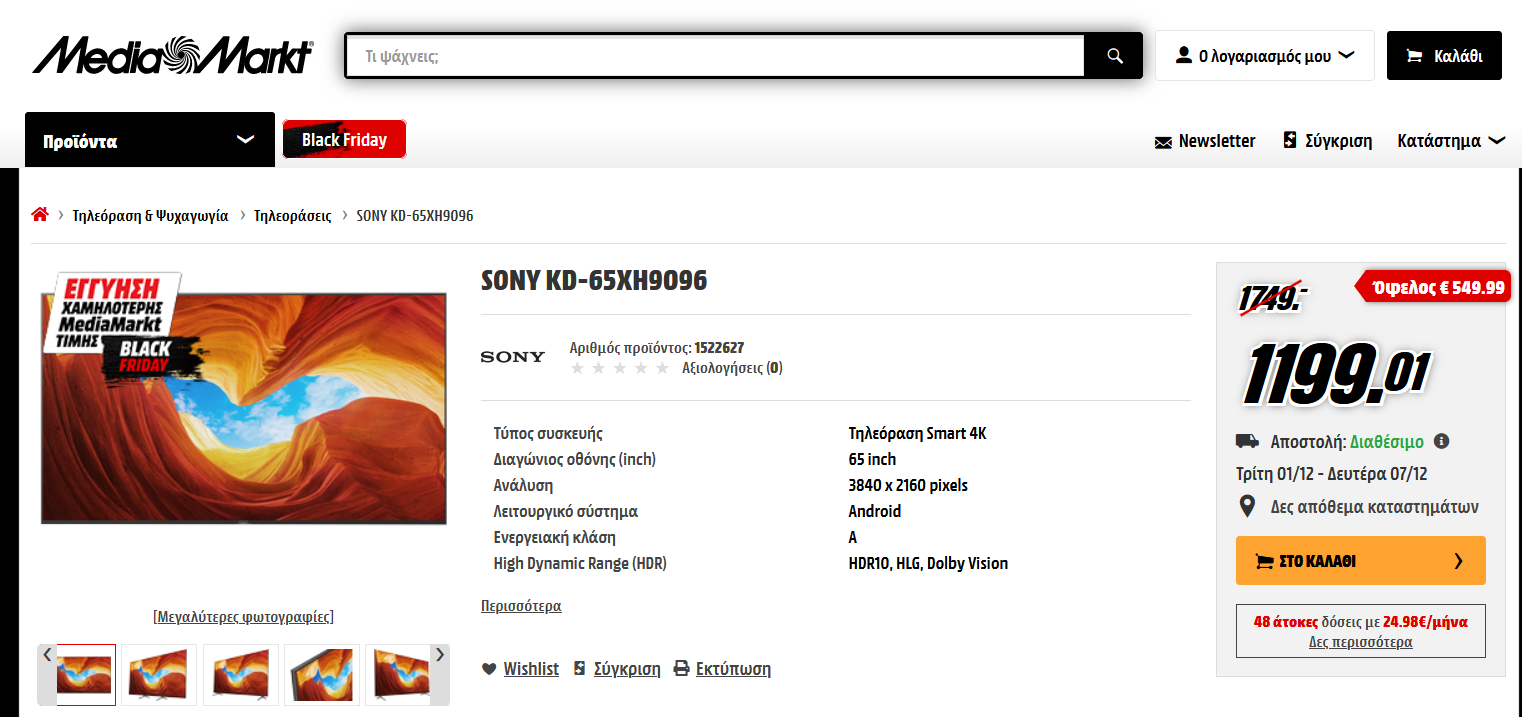Viewport: 1522px width, 717px height.
Task: Select the second TV thumbnail
Action: click(x=159, y=675)
